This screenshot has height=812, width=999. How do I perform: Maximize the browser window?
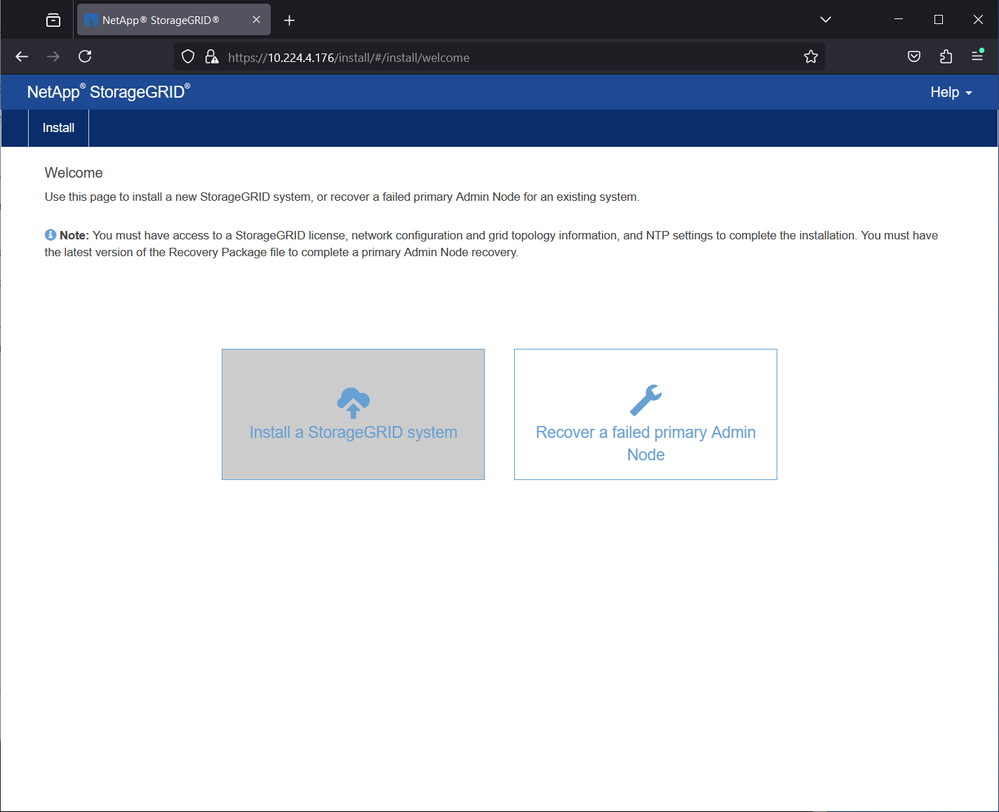click(x=938, y=20)
